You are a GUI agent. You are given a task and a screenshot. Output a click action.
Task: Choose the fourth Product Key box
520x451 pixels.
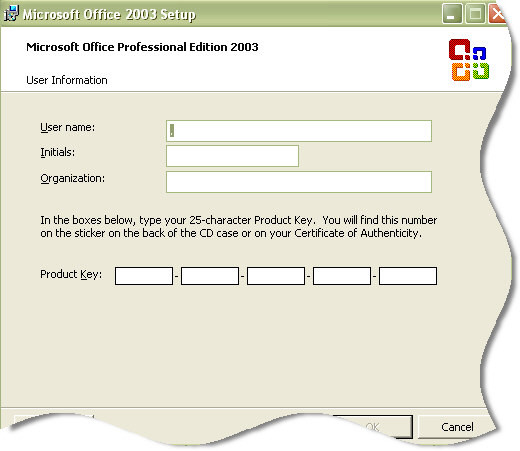click(x=342, y=276)
